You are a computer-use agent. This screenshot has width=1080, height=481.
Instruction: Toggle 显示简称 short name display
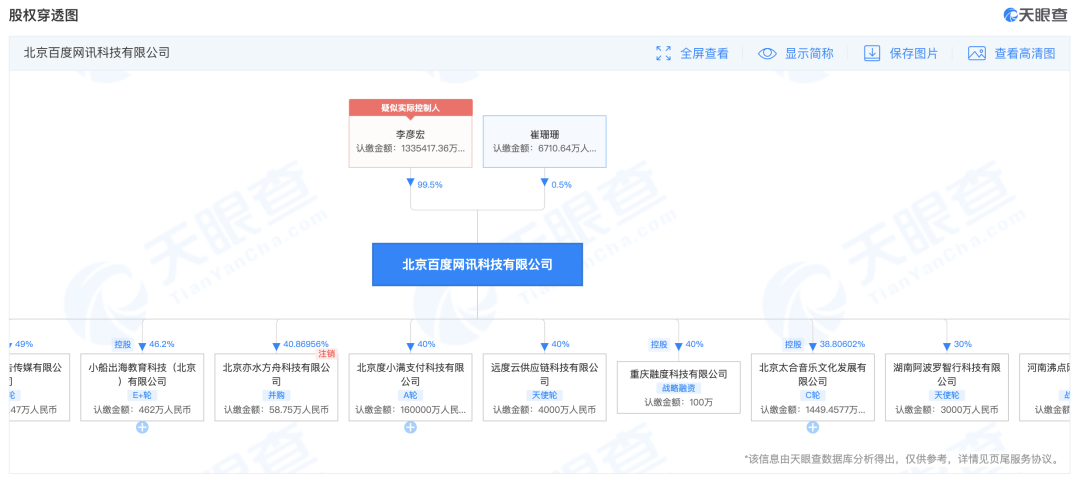(809, 53)
